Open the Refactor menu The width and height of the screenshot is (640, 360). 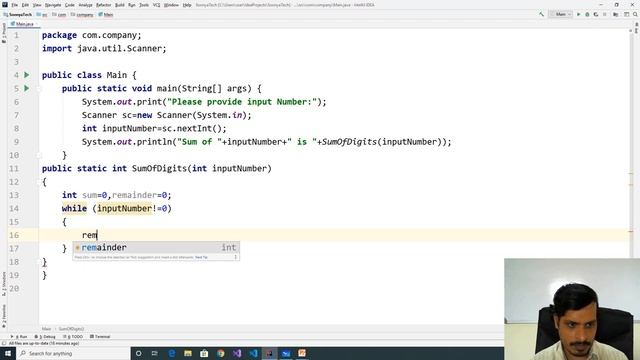pyautogui.click(x=103, y=5)
